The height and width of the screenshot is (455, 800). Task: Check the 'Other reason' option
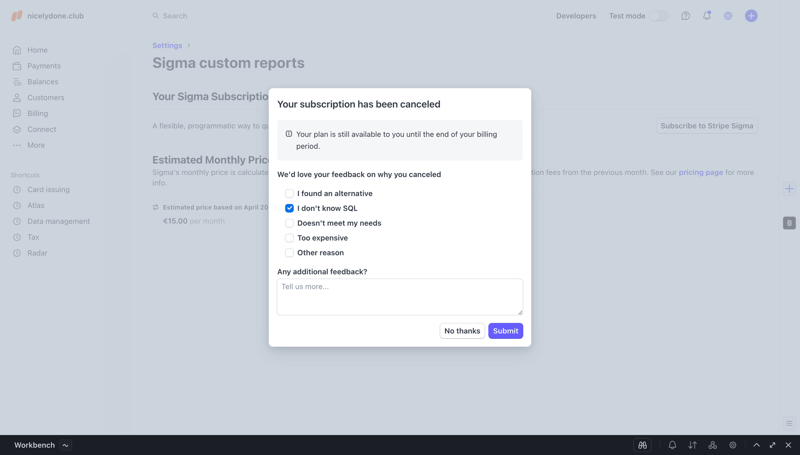point(289,252)
